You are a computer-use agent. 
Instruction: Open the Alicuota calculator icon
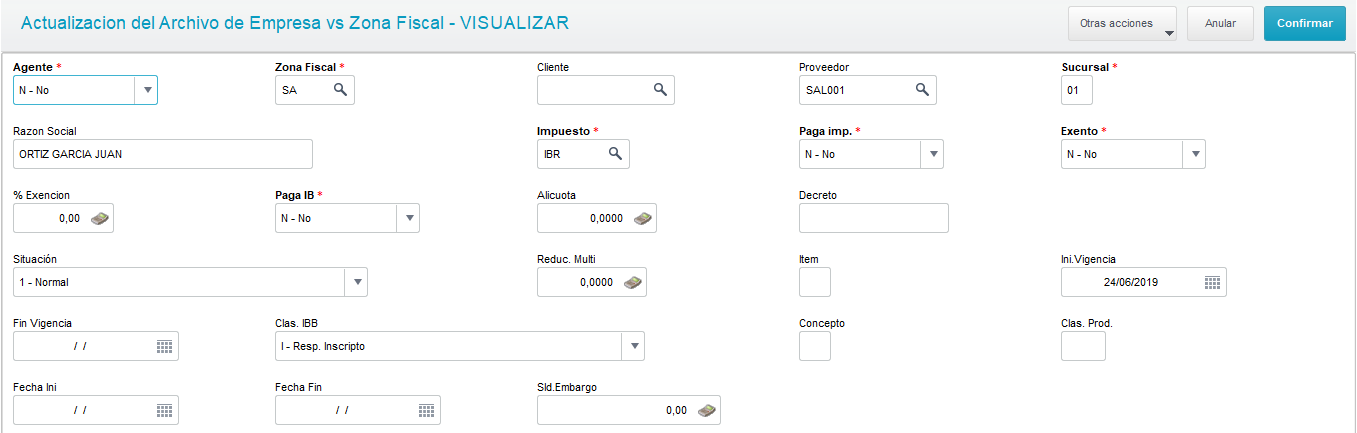pyautogui.click(x=643, y=218)
